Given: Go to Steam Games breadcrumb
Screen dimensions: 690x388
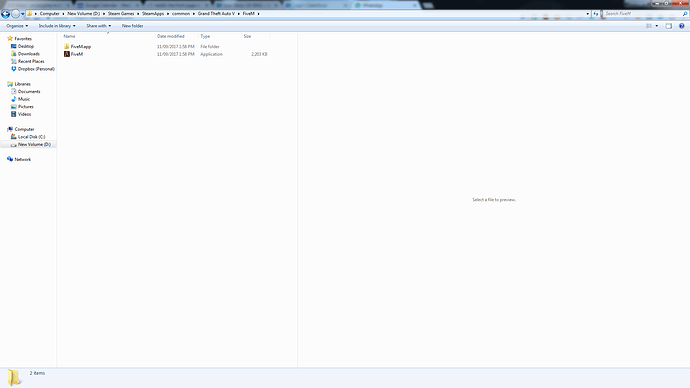Looking at the screenshot, I should point(121,14).
